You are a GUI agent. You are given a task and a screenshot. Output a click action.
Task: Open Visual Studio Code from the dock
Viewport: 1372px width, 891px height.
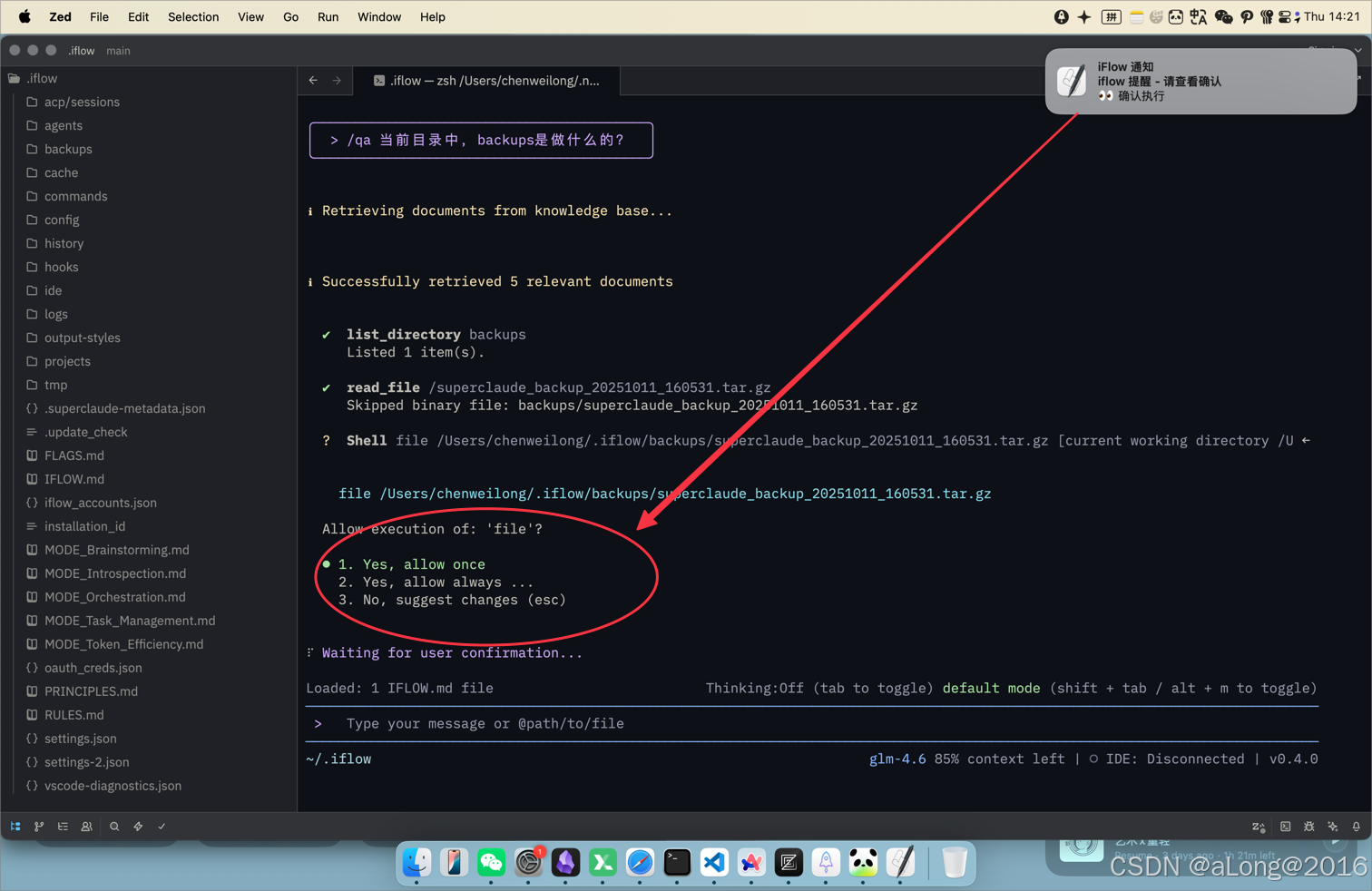pos(714,862)
